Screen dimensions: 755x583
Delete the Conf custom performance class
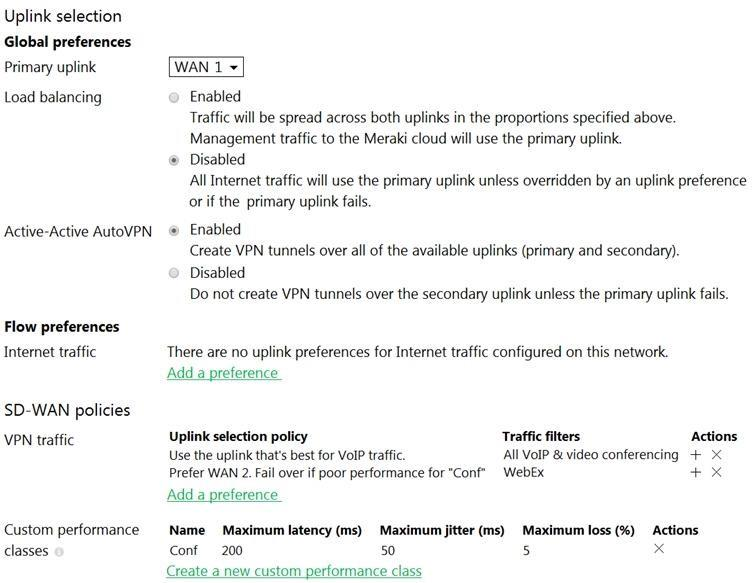658,549
